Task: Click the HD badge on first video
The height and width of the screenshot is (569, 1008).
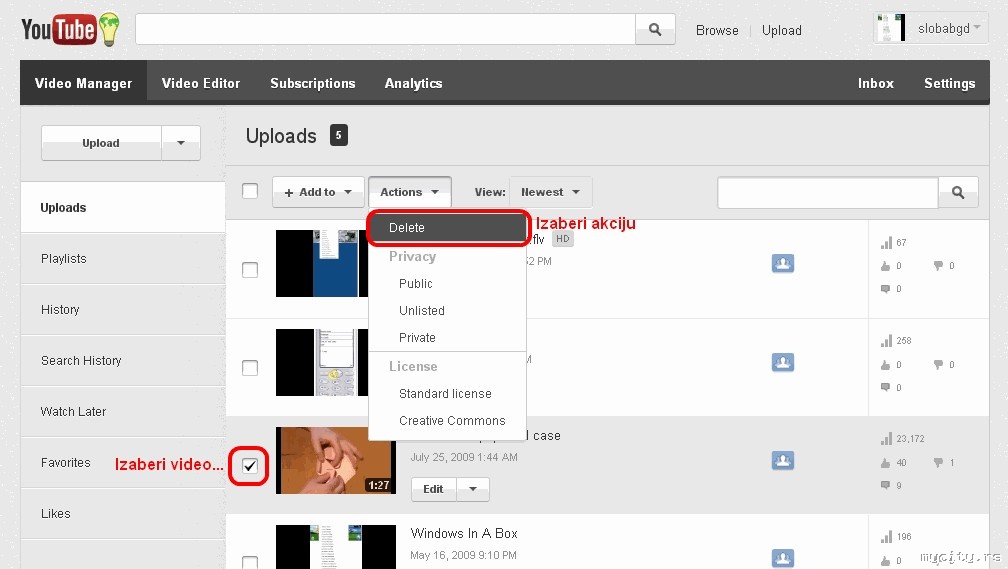Action: pyautogui.click(x=562, y=239)
